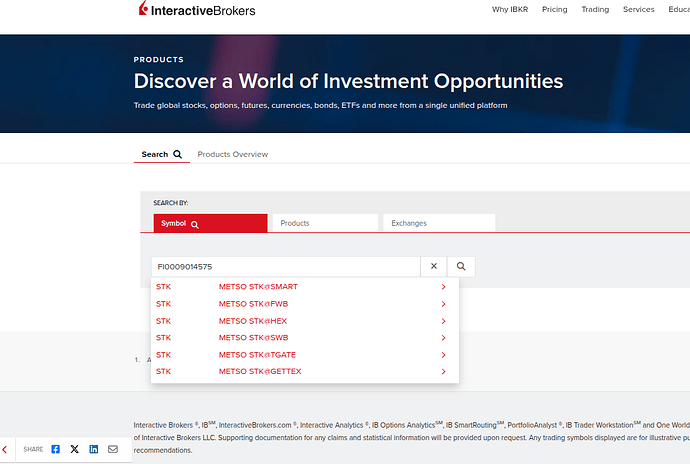Select the Exchanges search-by tab
Viewport: 690px width, 464px height.
coord(439,223)
